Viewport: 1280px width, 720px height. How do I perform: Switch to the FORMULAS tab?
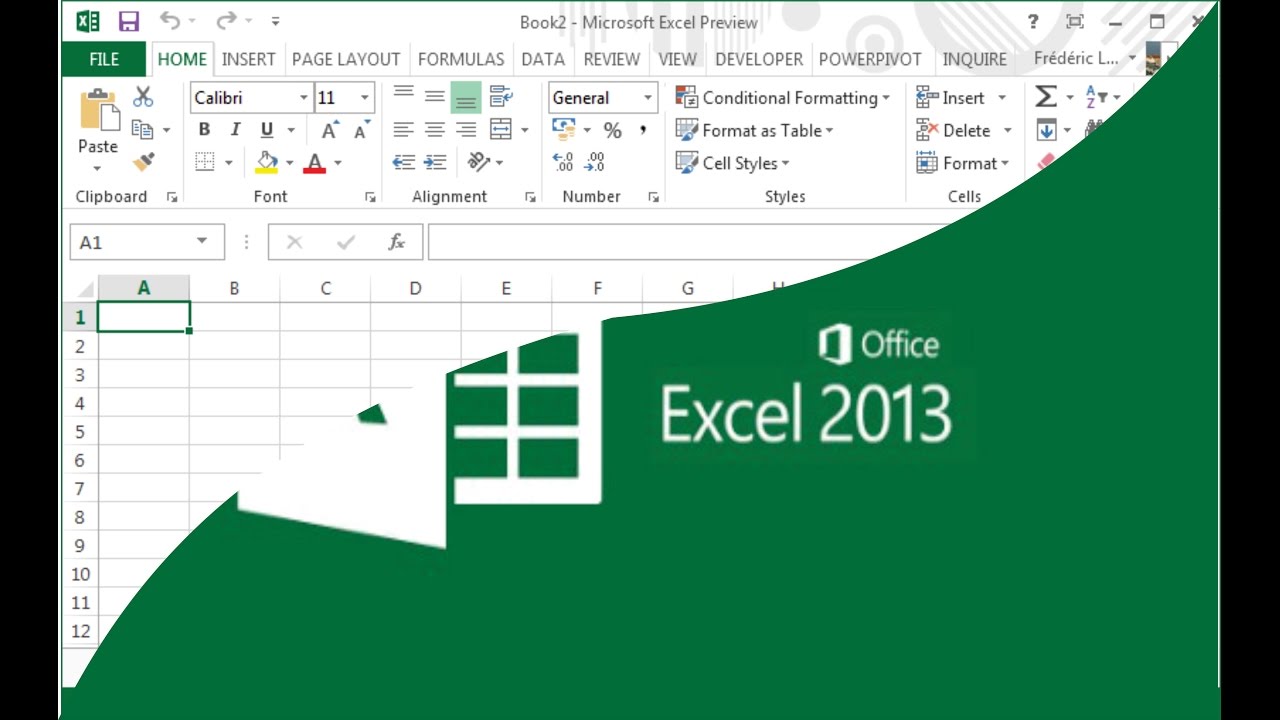pyautogui.click(x=462, y=59)
